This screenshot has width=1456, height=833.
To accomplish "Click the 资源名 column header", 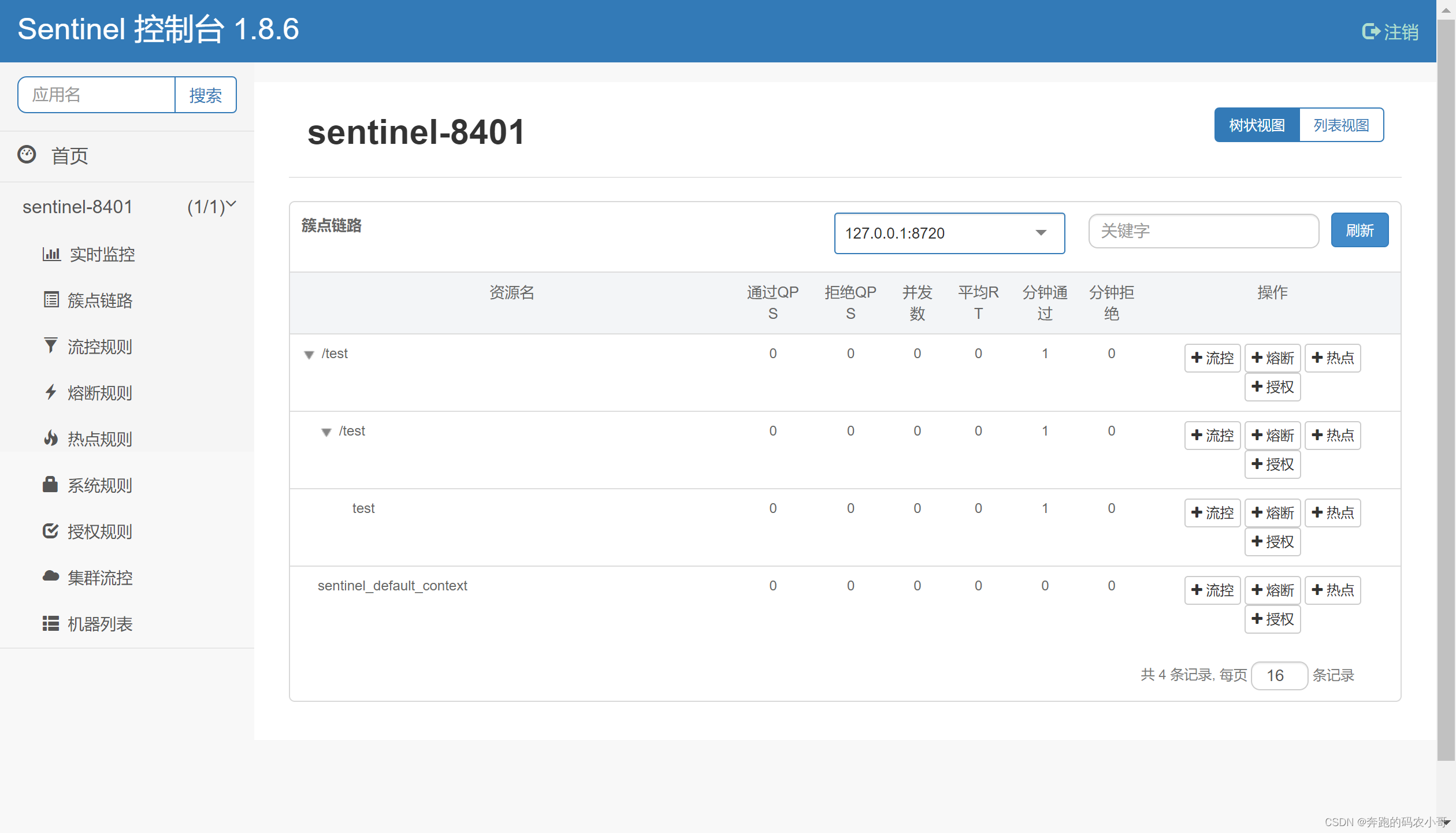I will pos(511,292).
